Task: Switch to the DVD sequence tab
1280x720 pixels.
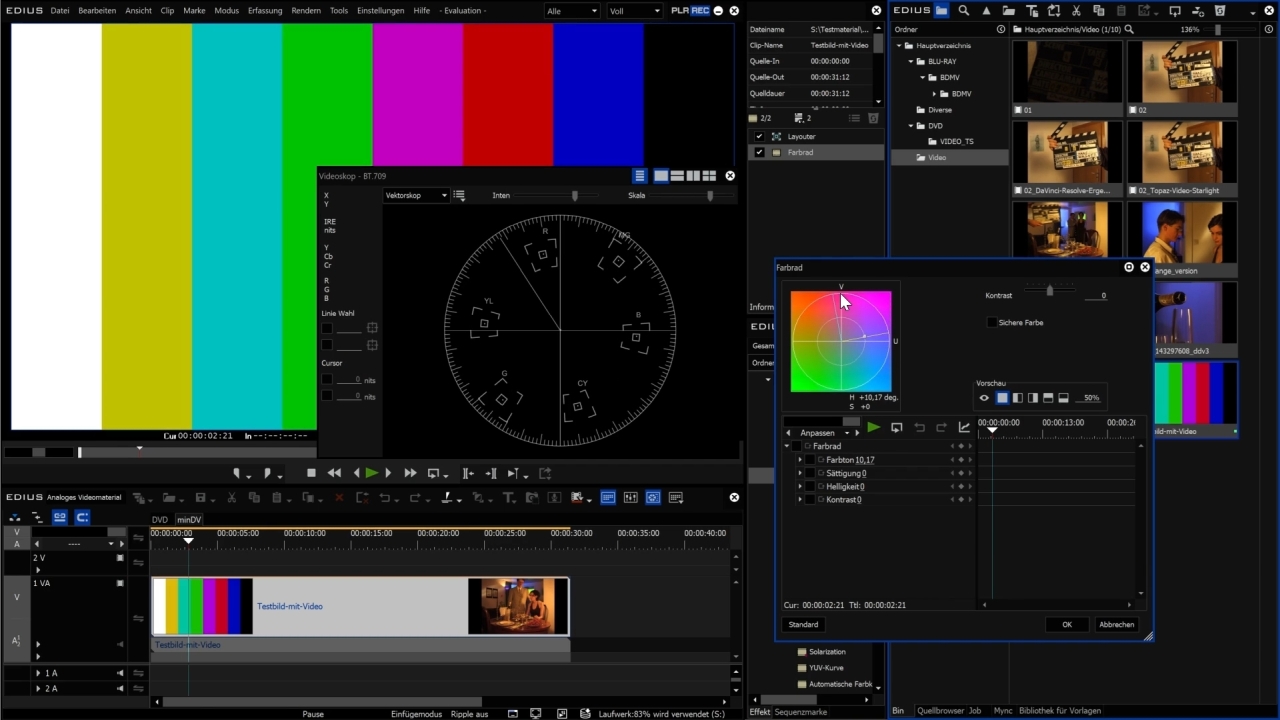Action: click(160, 520)
